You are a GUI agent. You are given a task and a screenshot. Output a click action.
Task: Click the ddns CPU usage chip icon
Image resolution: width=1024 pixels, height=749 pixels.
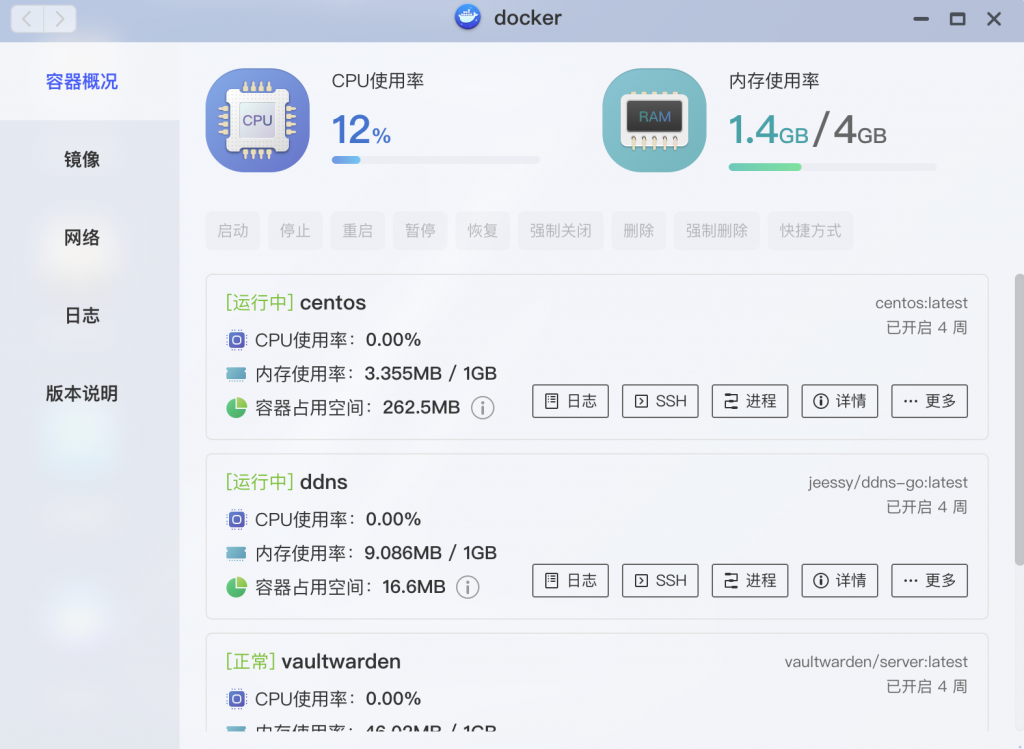[x=236, y=519]
